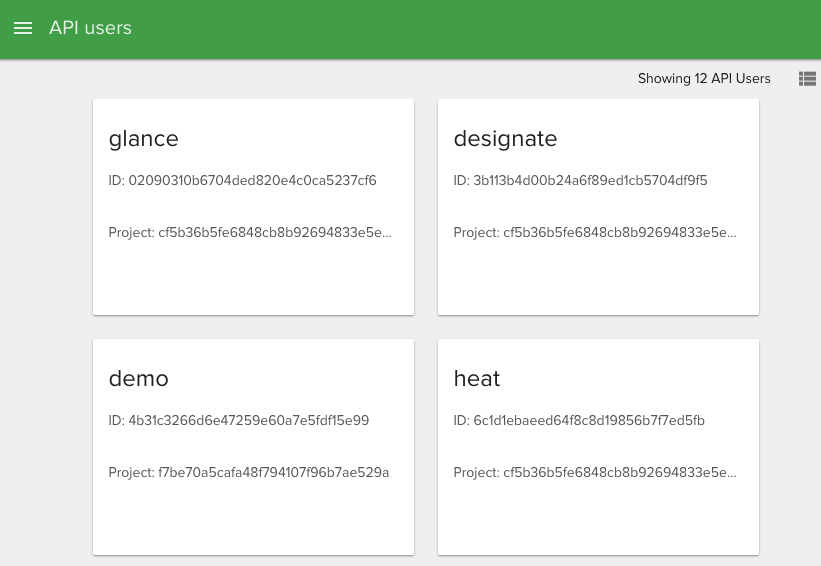
Task: Click the truncated project ID on designate card
Action: click(595, 233)
